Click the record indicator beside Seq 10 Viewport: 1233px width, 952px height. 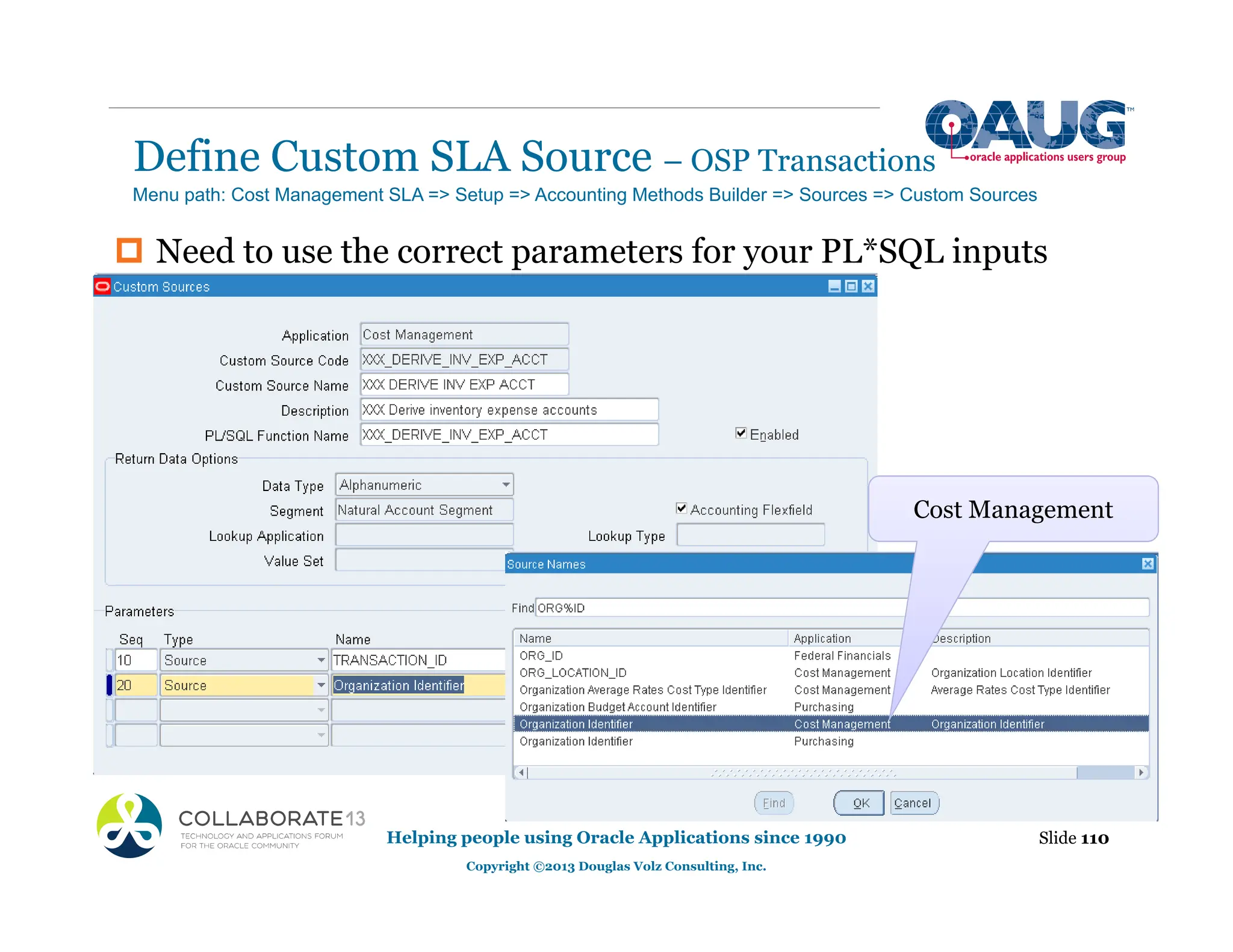[x=110, y=660]
